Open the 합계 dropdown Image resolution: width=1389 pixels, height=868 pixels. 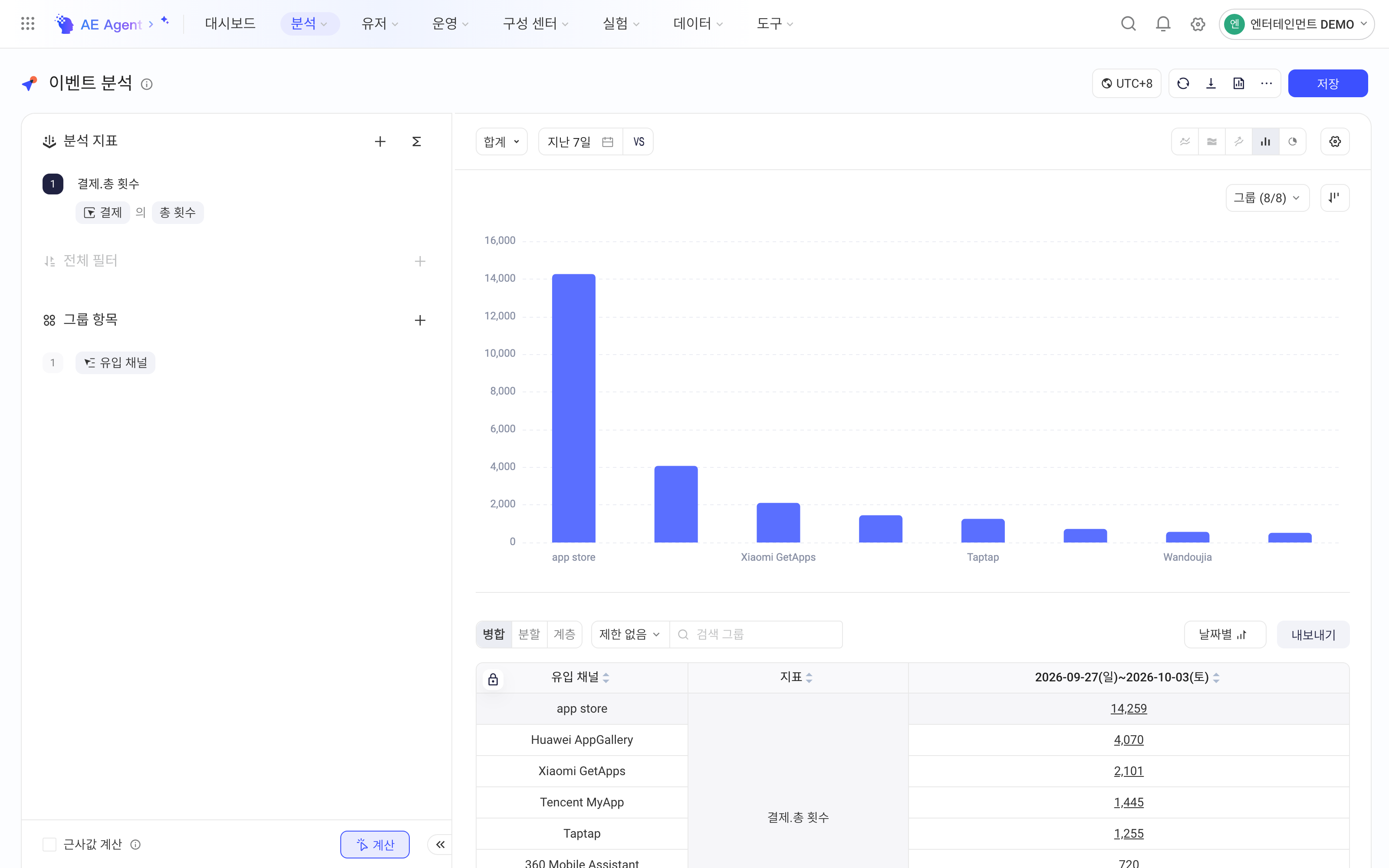tap(502, 142)
